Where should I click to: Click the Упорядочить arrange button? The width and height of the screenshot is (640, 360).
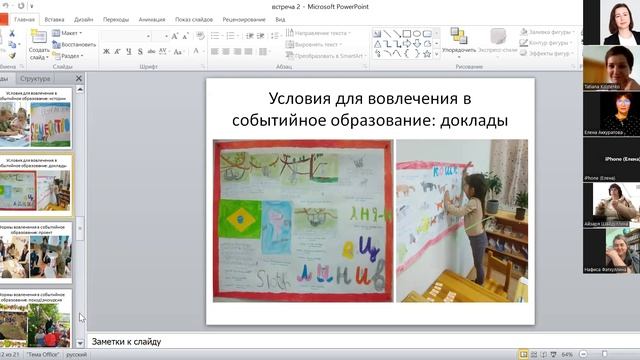(459, 42)
